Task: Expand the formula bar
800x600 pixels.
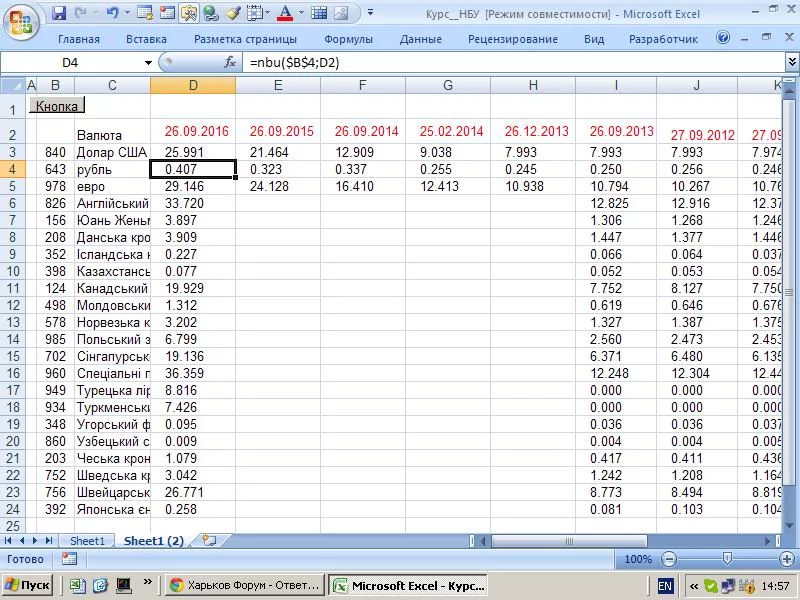Action: coord(792,62)
